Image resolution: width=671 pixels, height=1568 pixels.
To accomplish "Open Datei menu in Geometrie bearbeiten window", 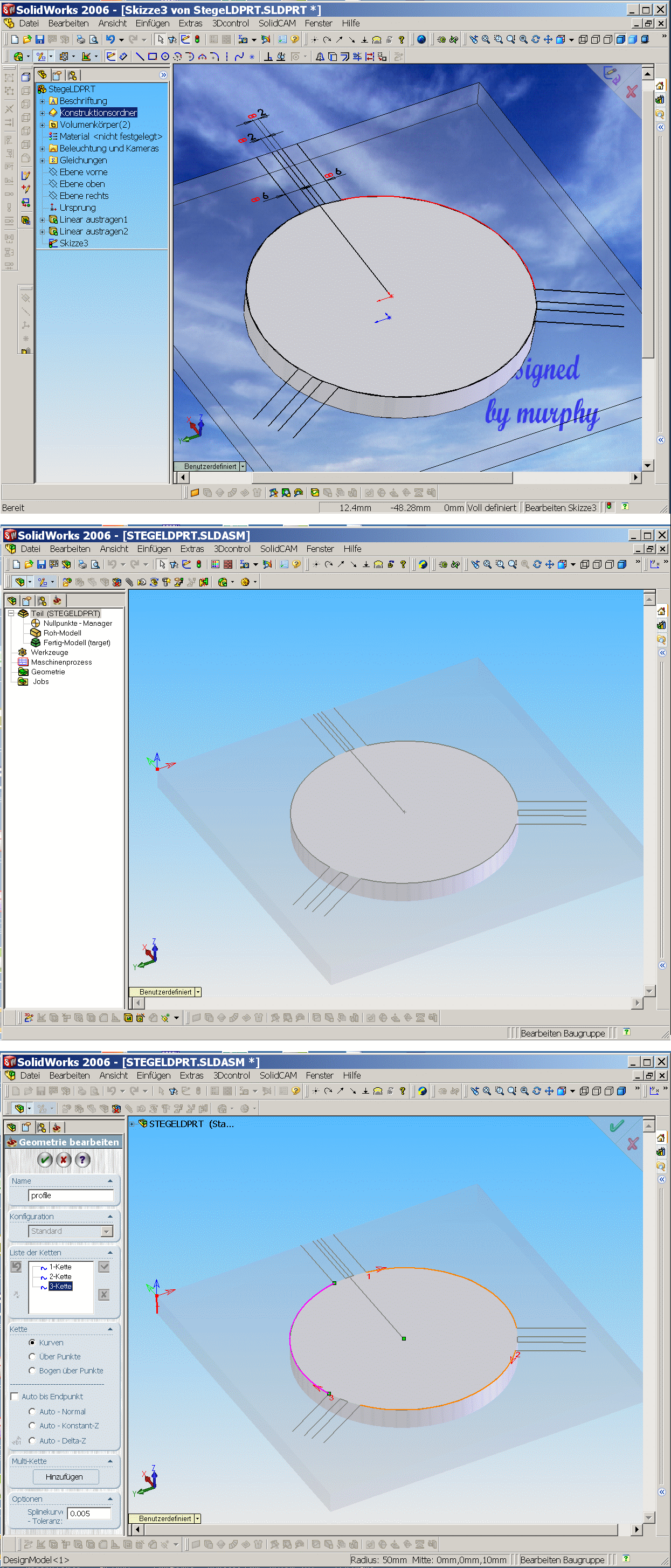I will tap(30, 1075).
